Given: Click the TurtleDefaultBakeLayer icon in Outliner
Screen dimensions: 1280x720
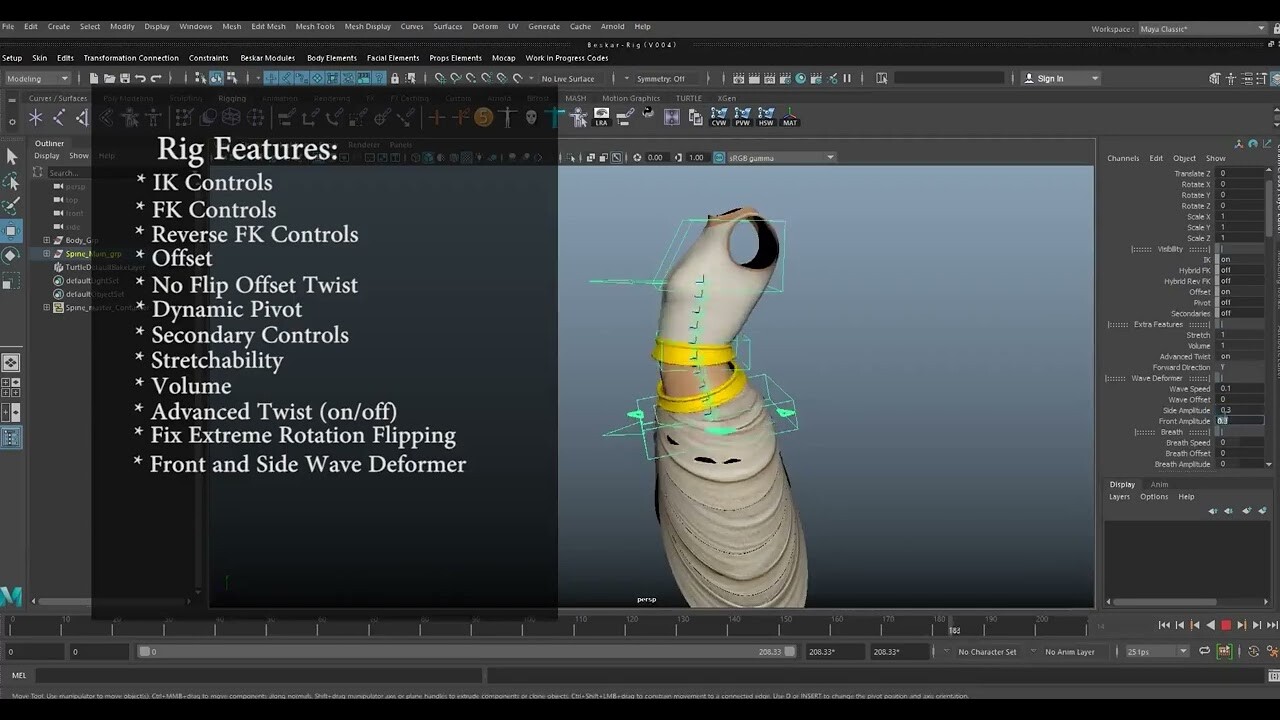Looking at the screenshot, I should coord(59,268).
